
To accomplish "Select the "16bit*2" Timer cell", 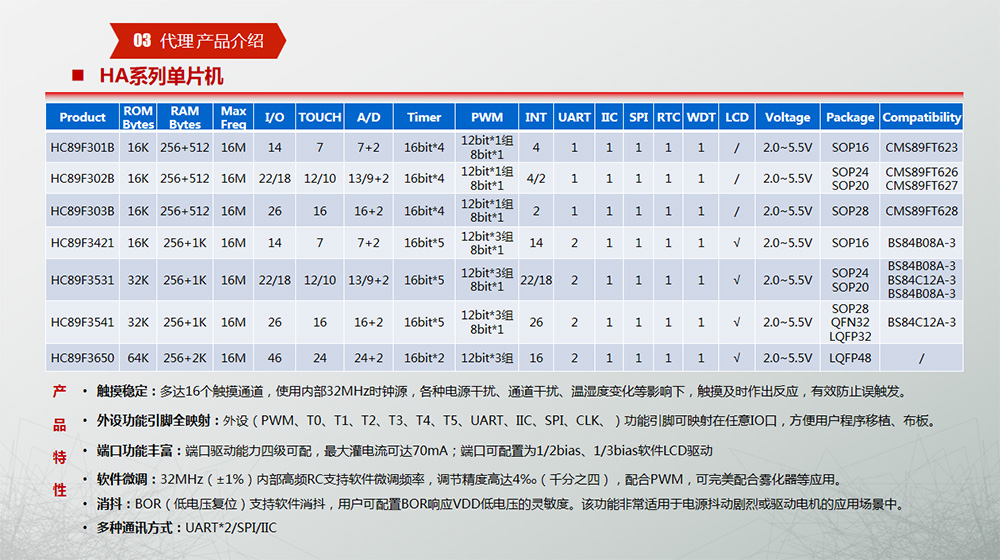I will 424,358.
